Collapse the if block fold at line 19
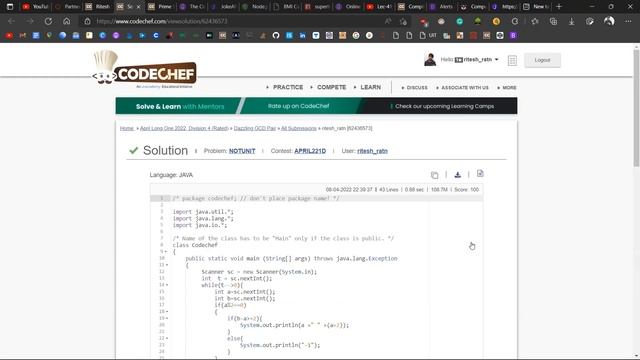Screen dimensions: 640x360 [167, 318]
